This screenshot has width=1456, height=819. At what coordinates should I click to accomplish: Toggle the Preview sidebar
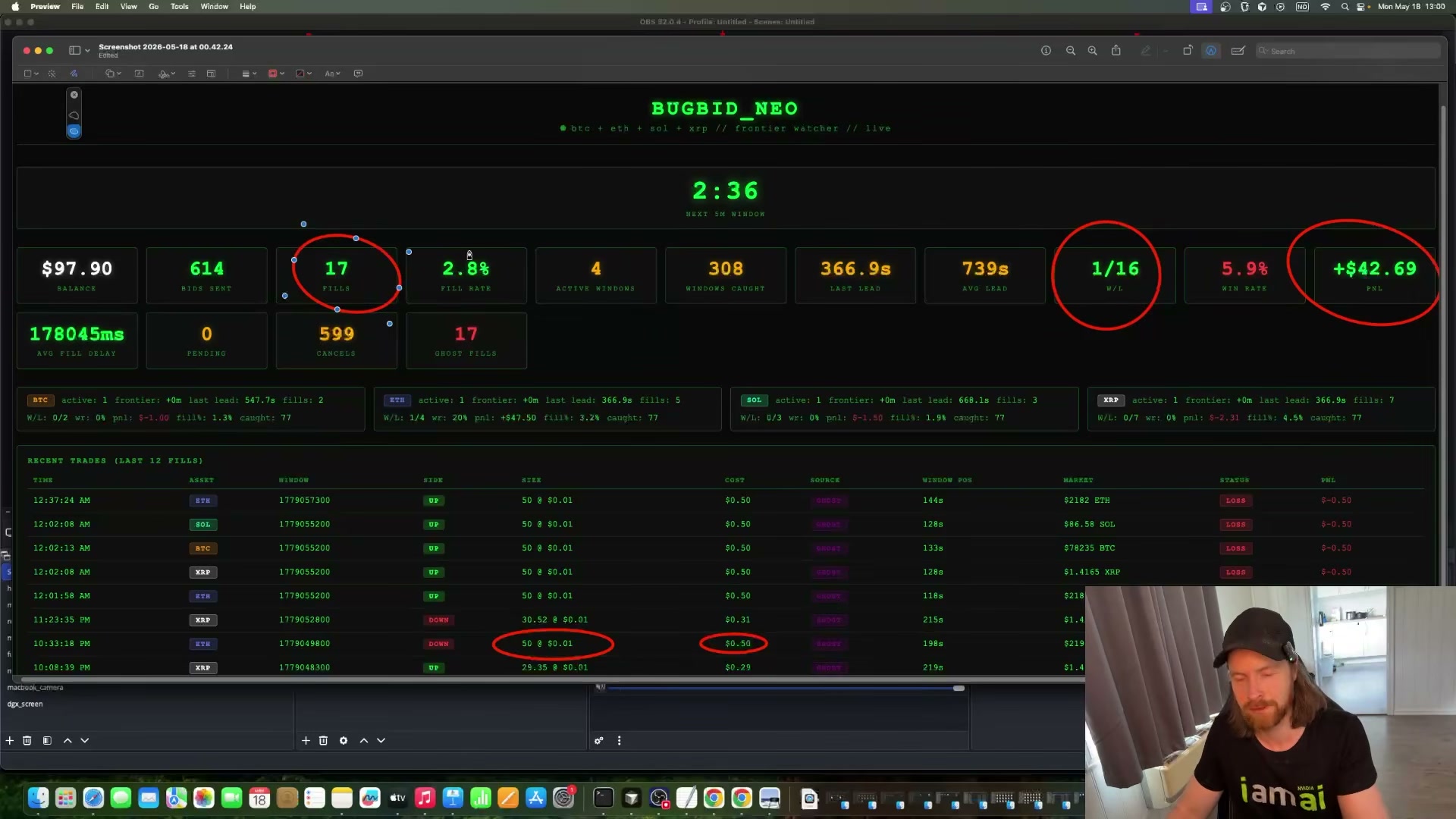pos(74,50)
